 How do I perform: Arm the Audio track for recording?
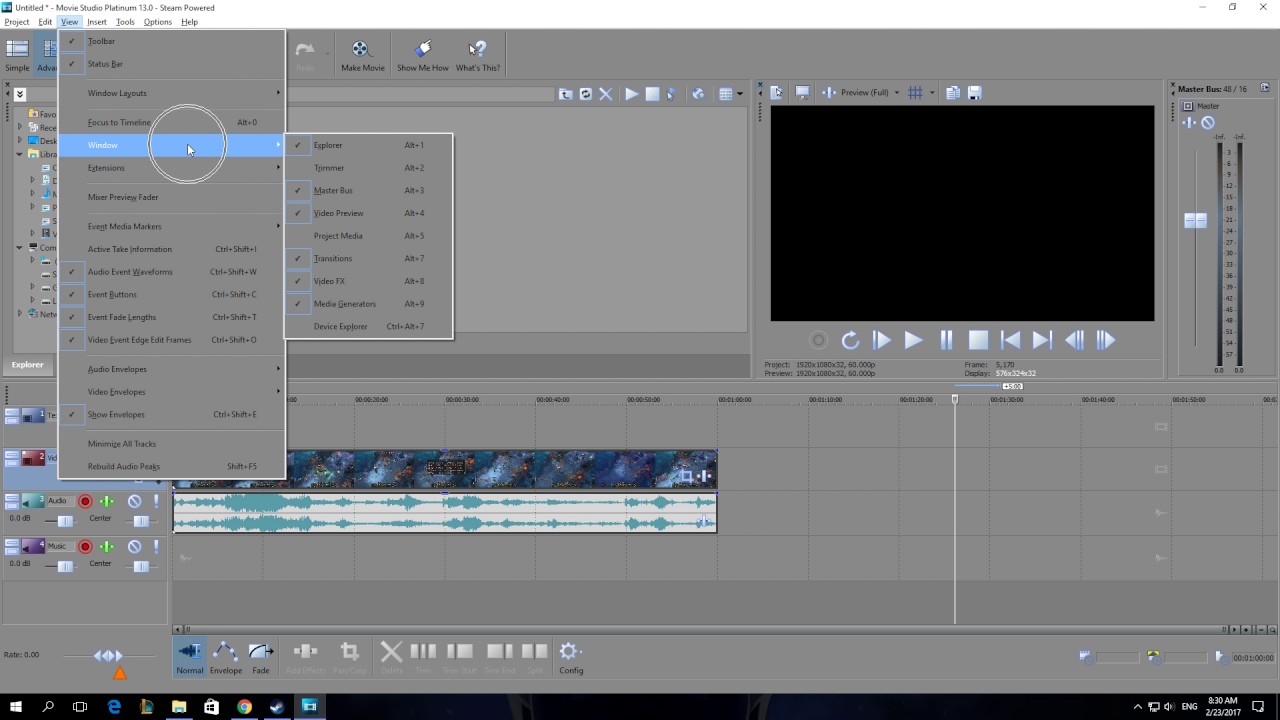click(85, 501)
